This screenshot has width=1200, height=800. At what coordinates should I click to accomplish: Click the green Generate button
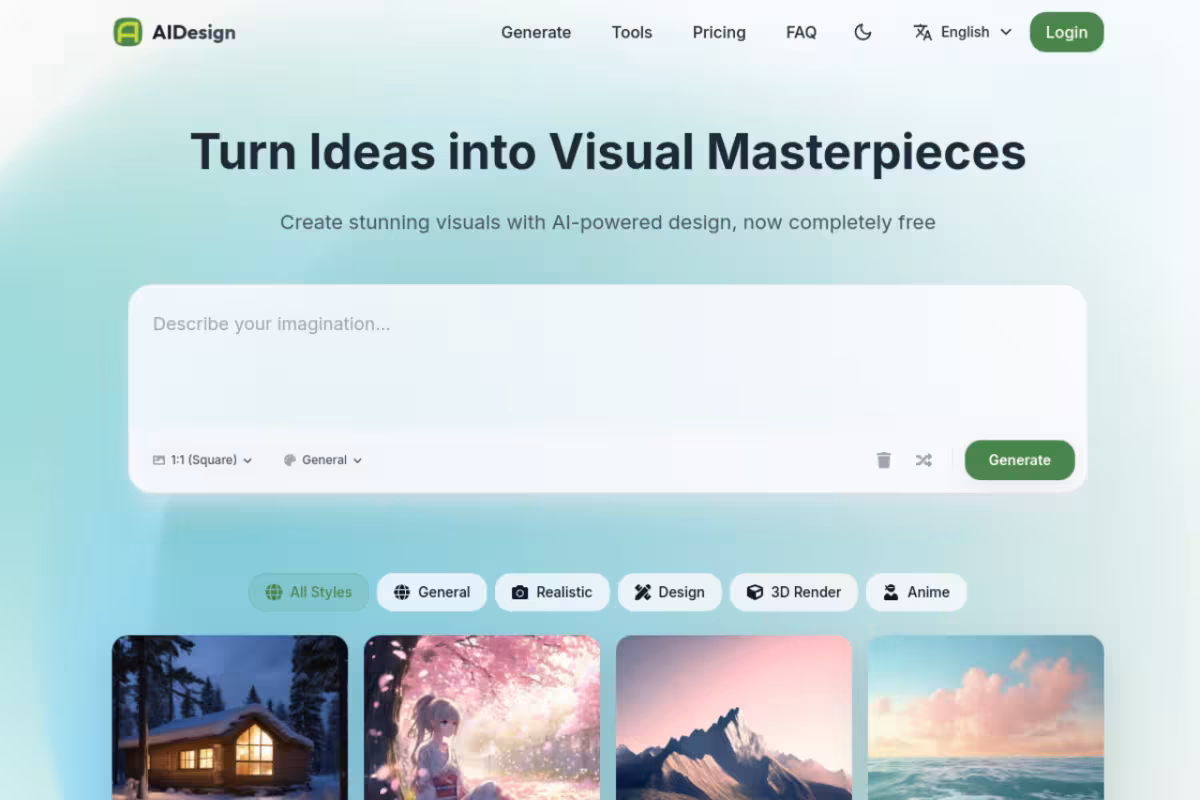click(1019, 460)
